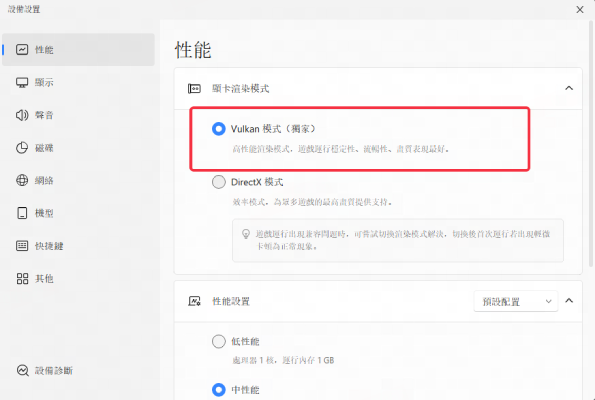This screenshot has width=595, height=400.
Task: Switch to the 聲音 tab label
Action: (44, 115)
